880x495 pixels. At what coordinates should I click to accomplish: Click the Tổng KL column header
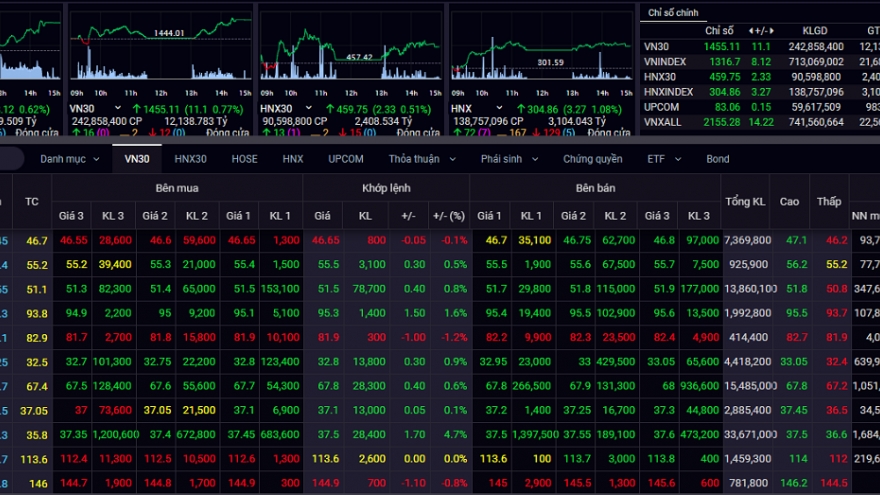(x=745, y=201)
